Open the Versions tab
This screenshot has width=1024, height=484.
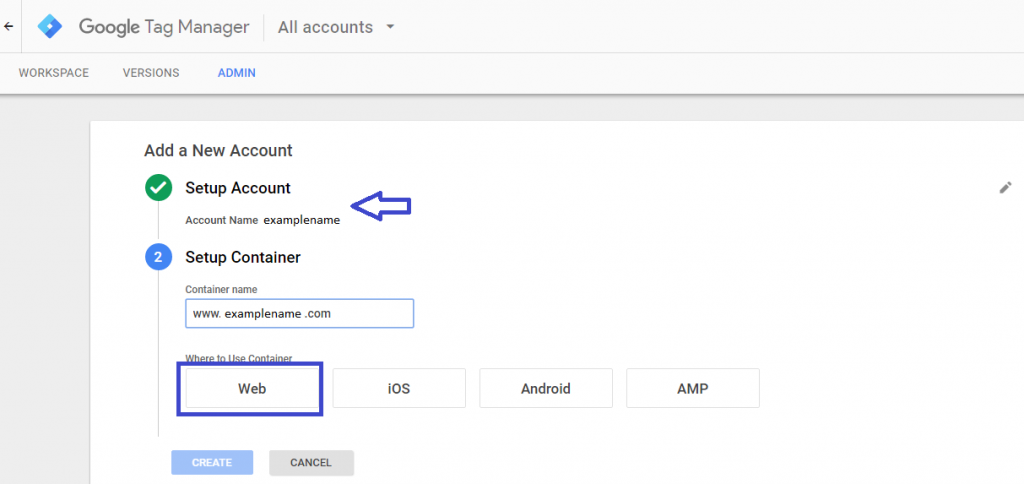151,73
